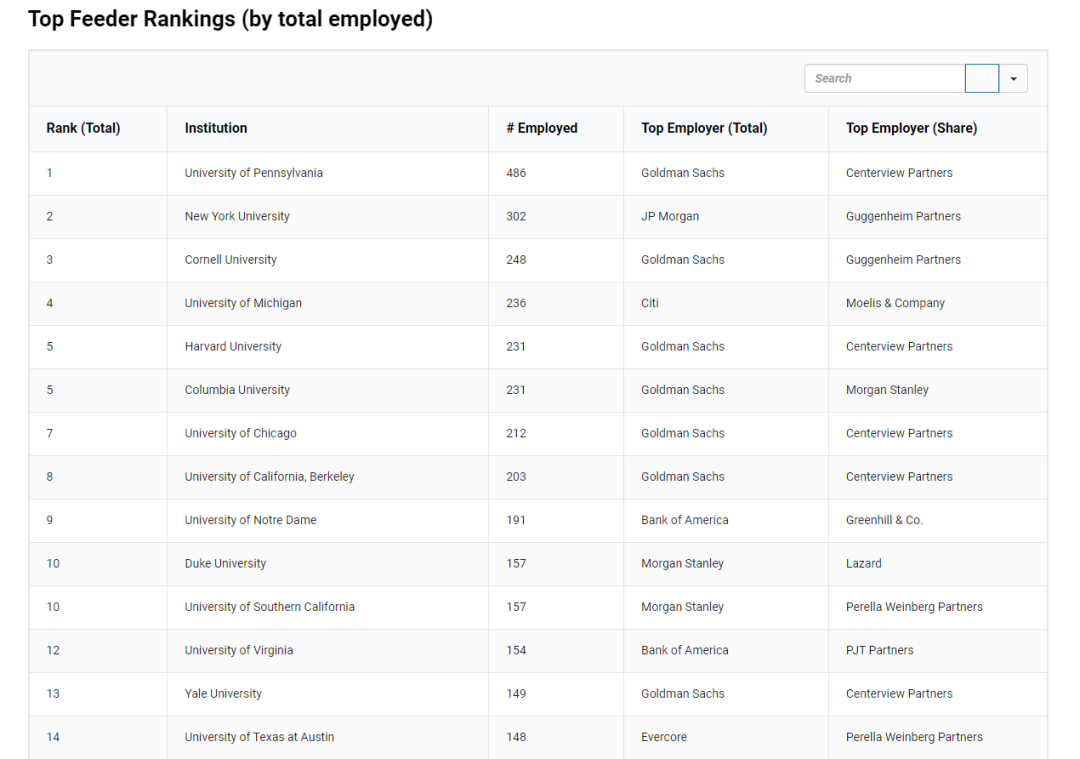The height and width of the screenshot is (759, 1080).
Task: Click employed value 203
Action: coord(516,477)
